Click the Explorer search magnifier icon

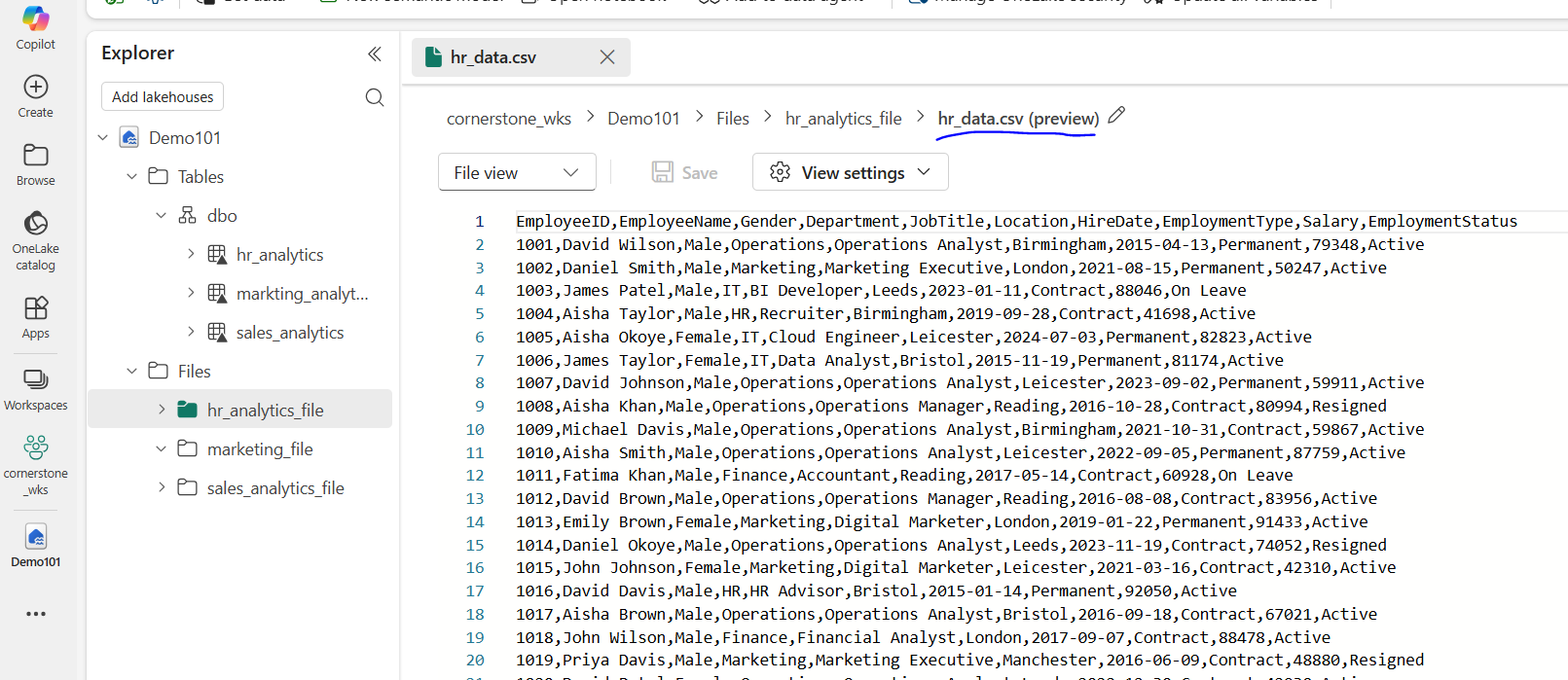click(x=375, y=97)
